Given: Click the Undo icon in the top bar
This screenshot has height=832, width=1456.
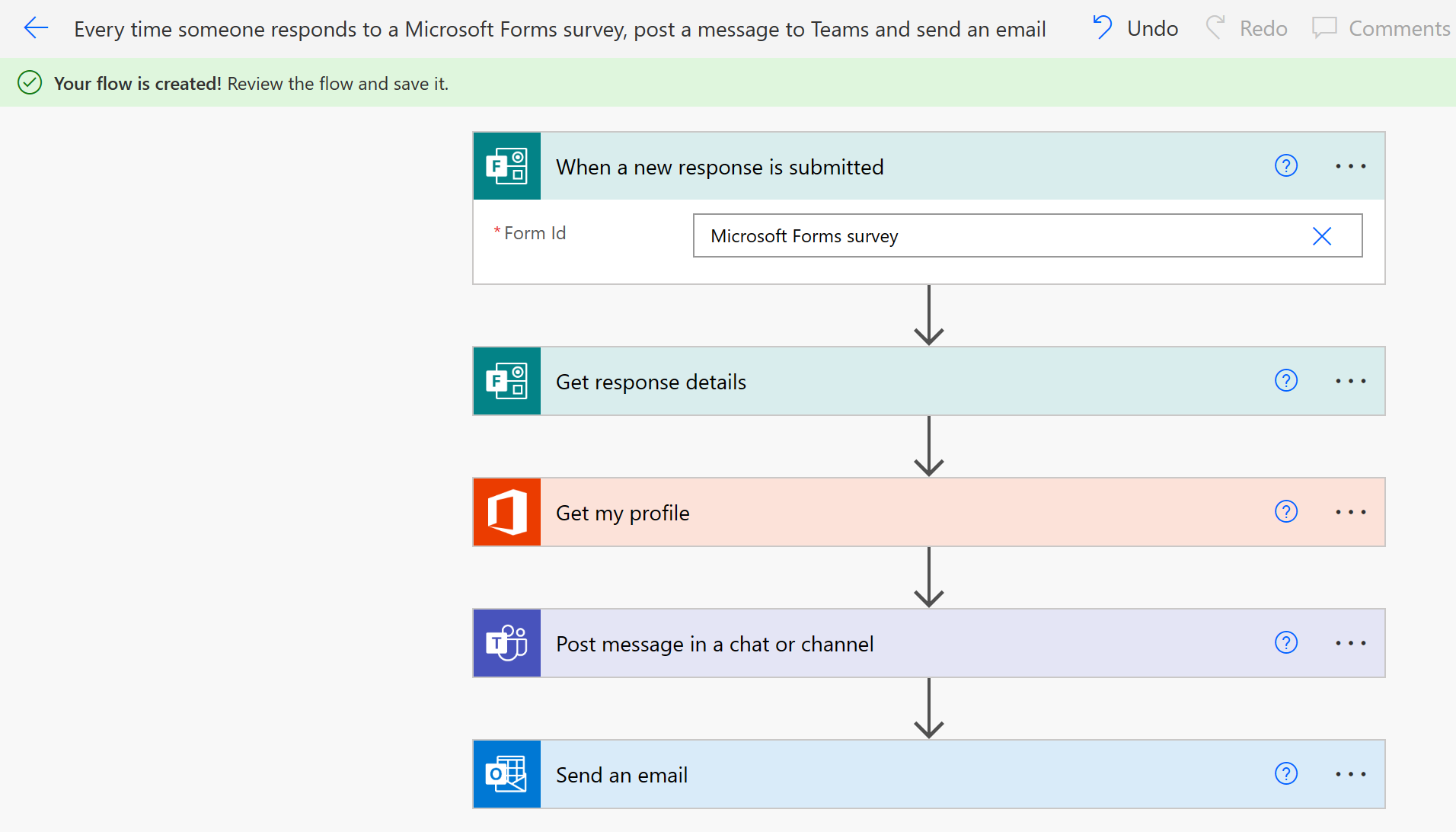Looking at the screenshot, I should (x=1102, y=27).
